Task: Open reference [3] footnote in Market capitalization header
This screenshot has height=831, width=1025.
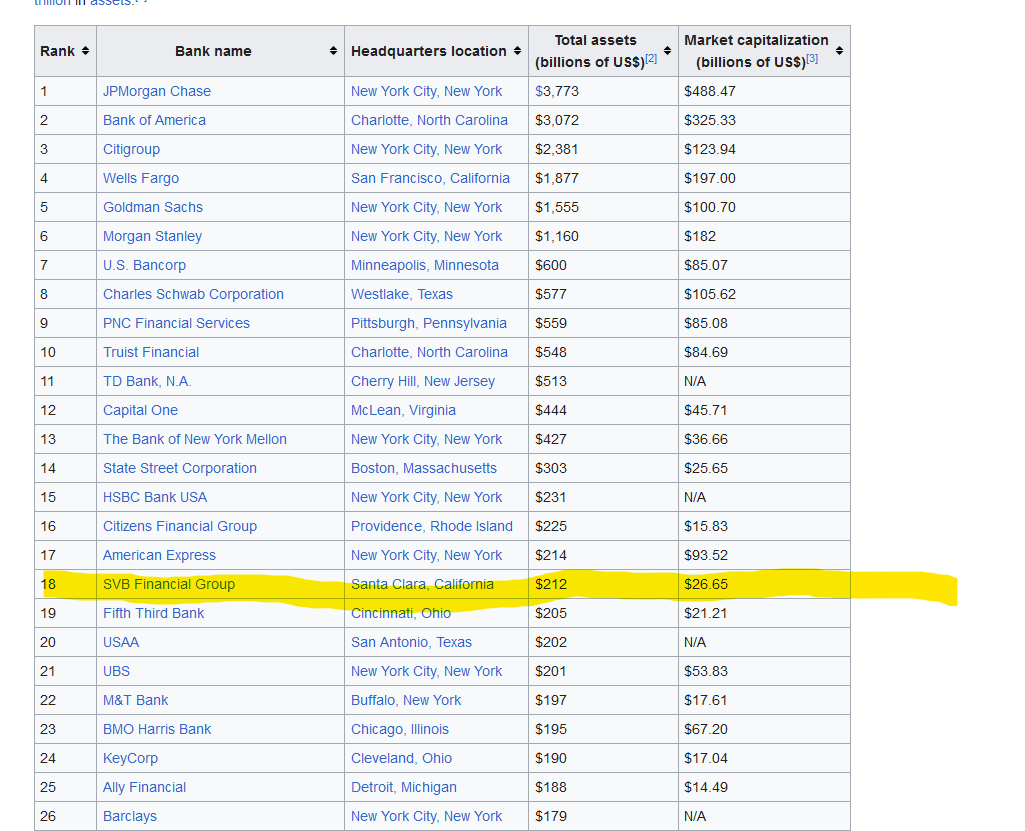Action: click(x=812, y=59)
